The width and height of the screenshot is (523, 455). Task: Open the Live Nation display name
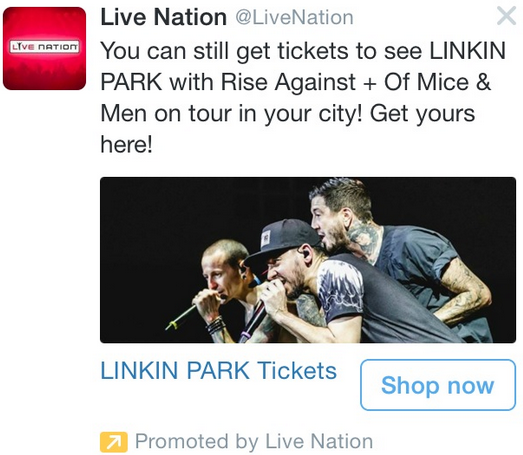163,17
